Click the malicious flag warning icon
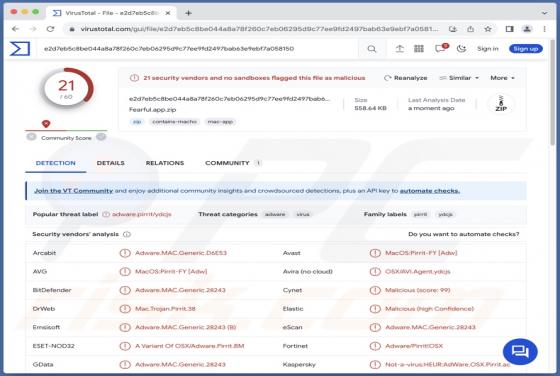 134,78
